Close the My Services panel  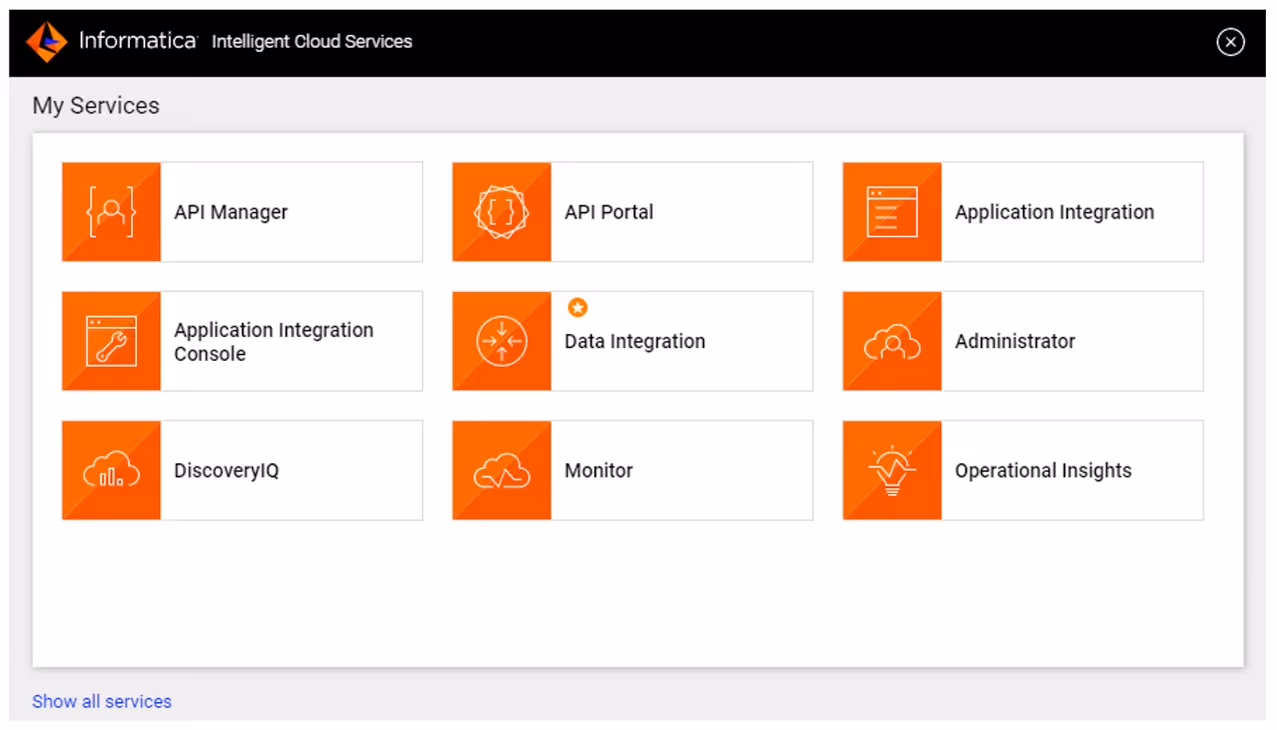pos(1230,42)
